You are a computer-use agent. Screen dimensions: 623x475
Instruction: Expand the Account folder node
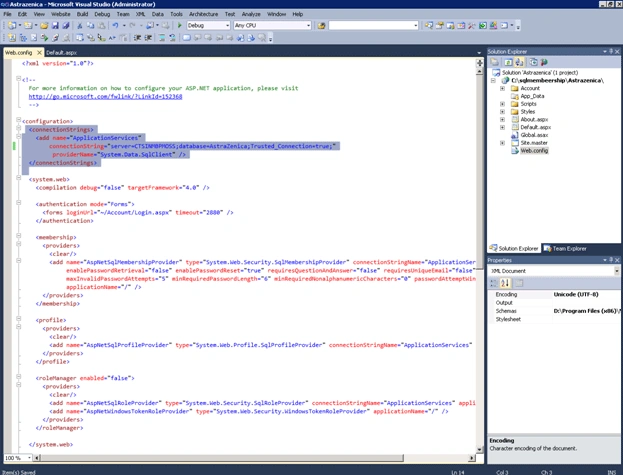(502, 88)
